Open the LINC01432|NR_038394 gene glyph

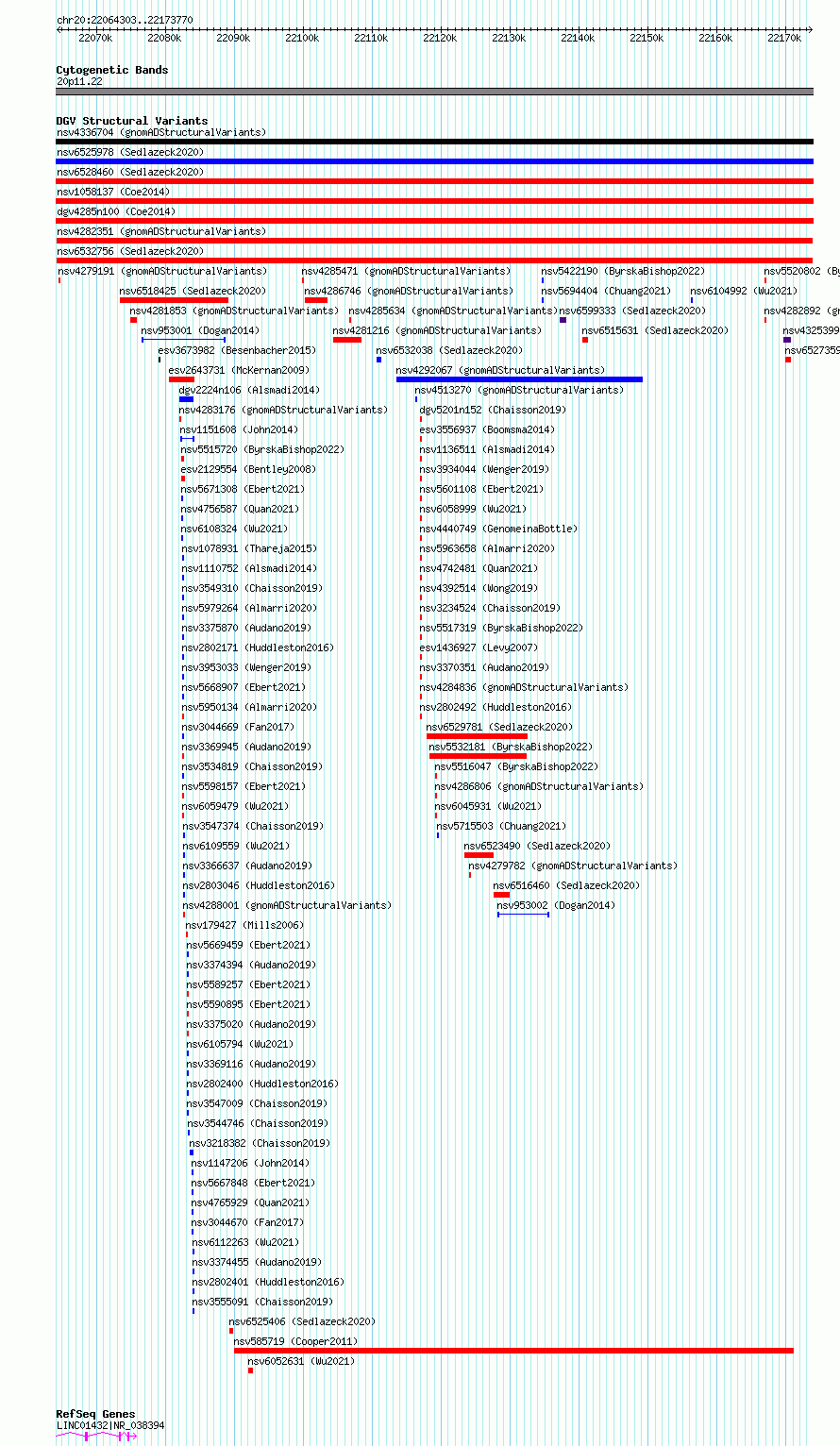(95, 1436)
